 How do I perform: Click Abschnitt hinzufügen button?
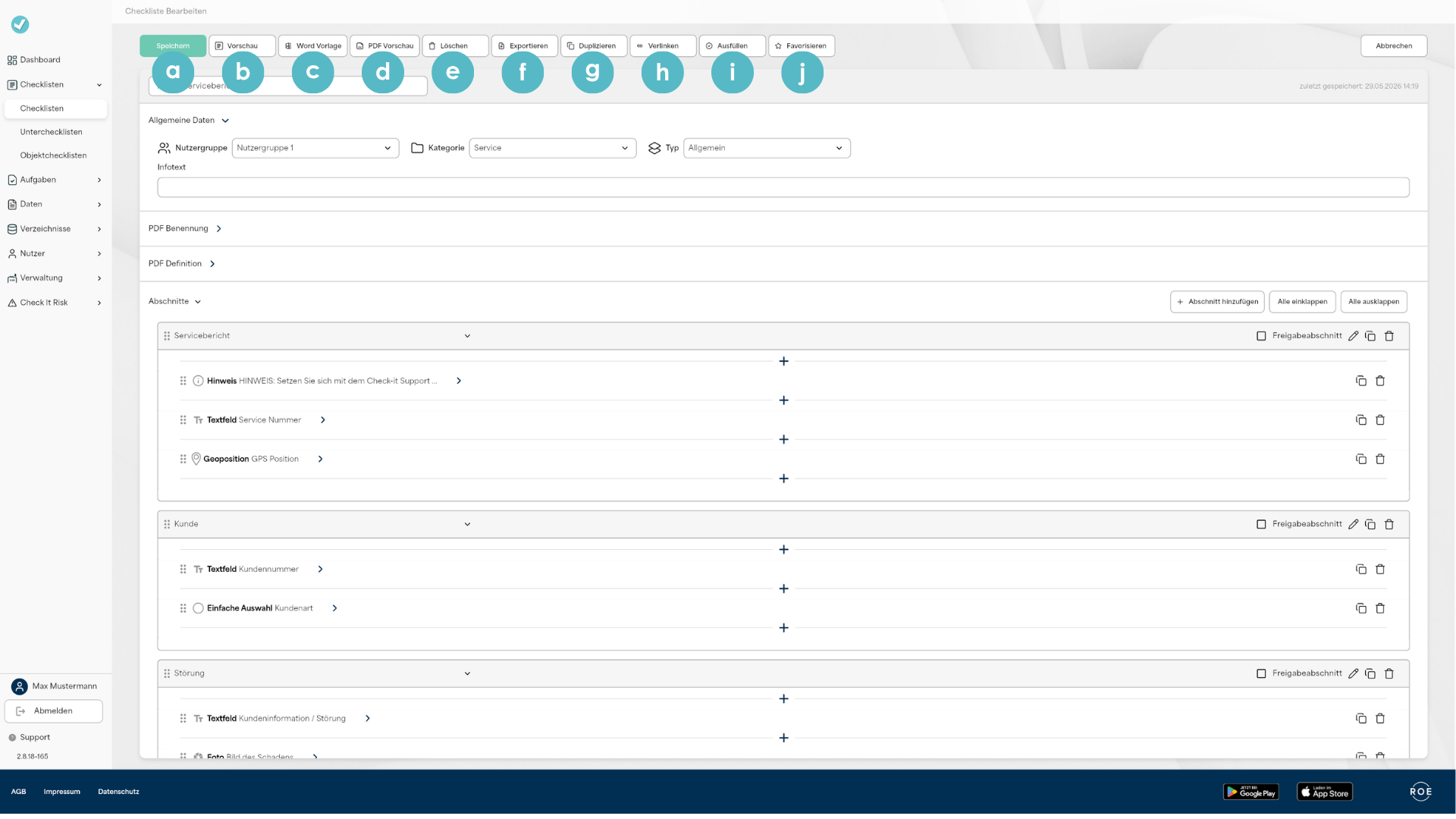pos(1217,302)
